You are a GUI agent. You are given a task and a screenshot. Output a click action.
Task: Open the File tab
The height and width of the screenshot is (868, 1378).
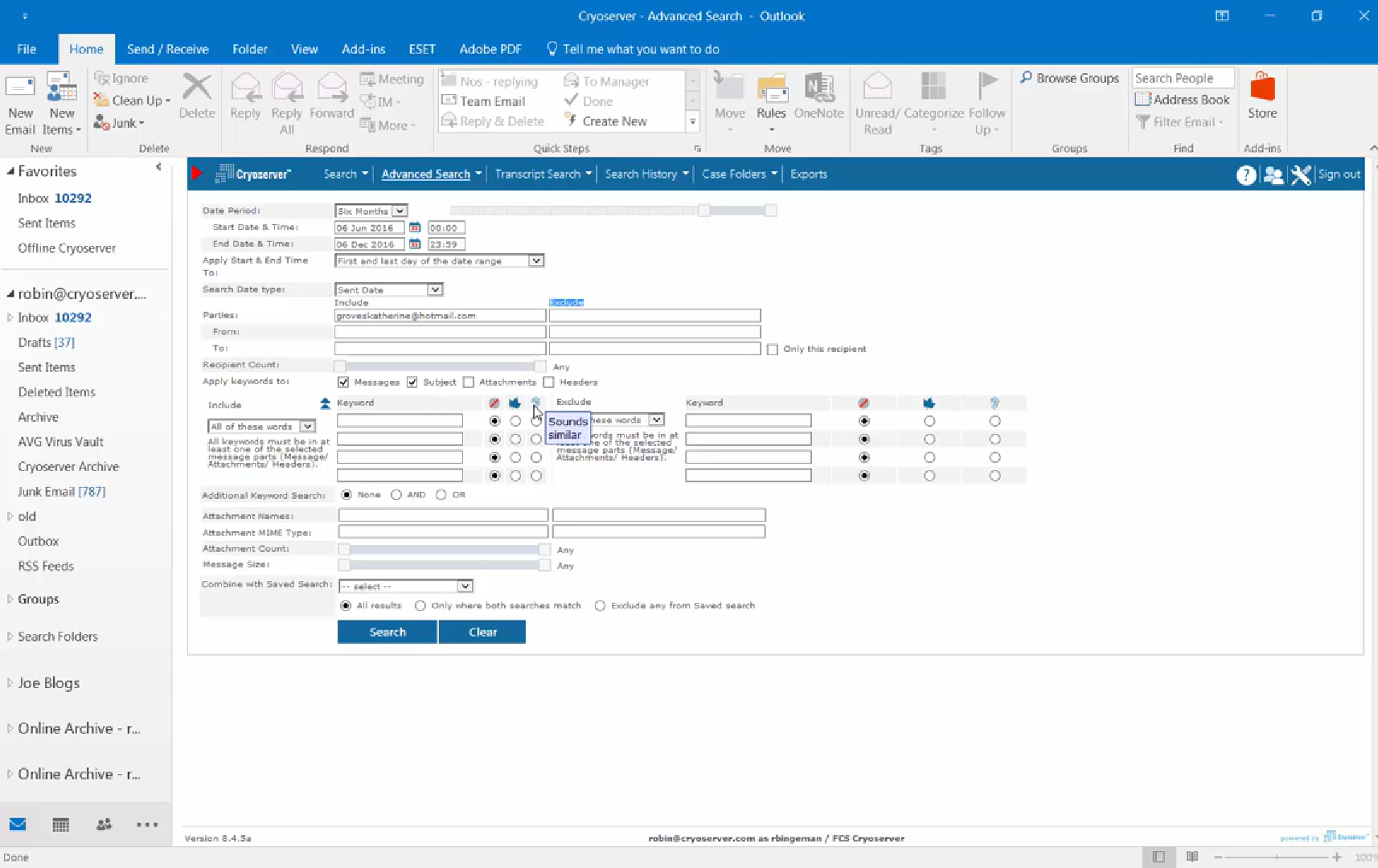click(x=27, y=49)
